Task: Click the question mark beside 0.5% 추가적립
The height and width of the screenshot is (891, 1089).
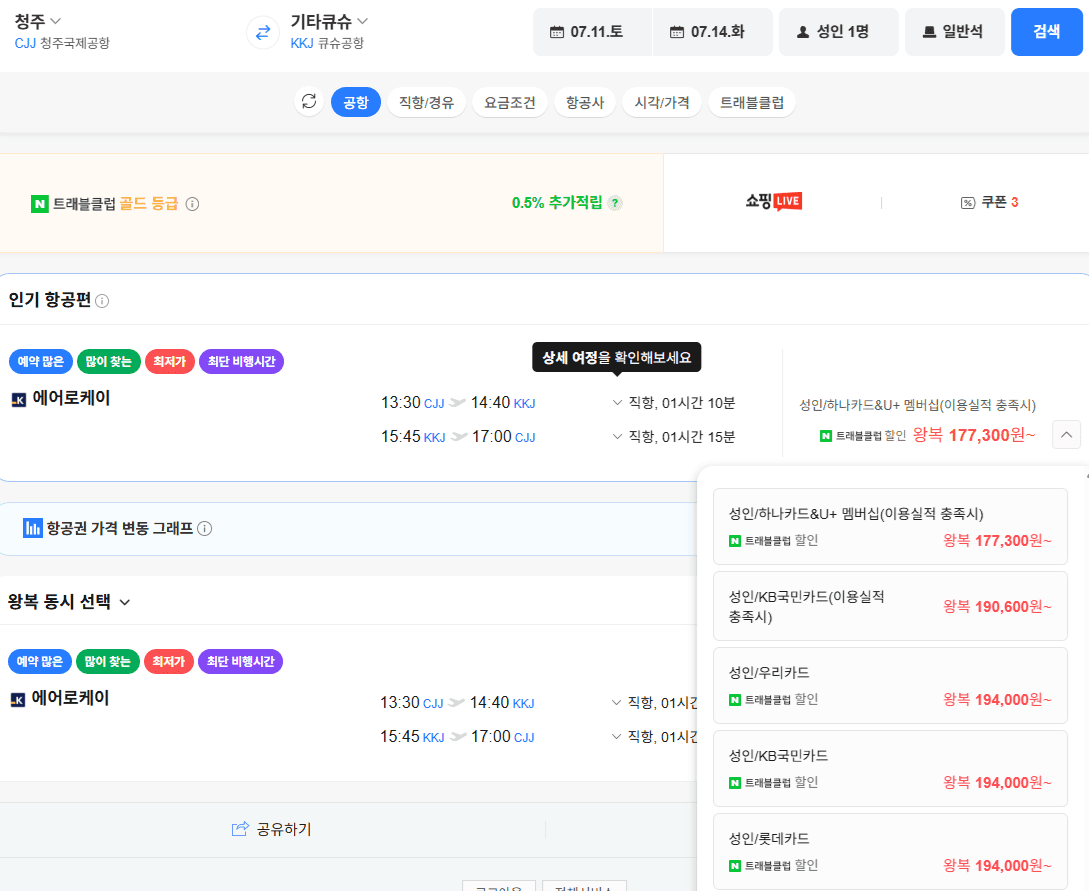Action: click(615, 203)
